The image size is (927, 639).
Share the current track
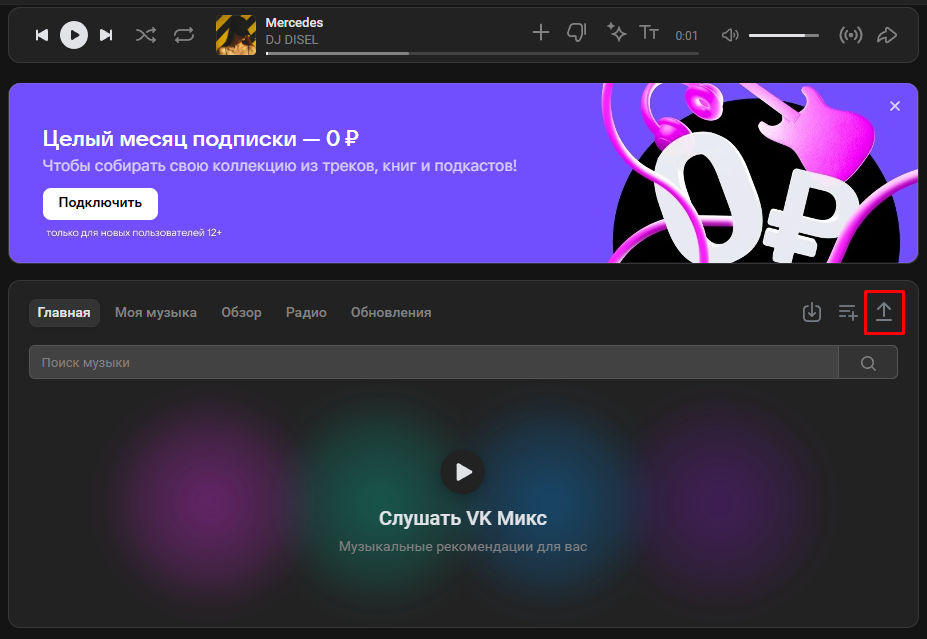887,35
